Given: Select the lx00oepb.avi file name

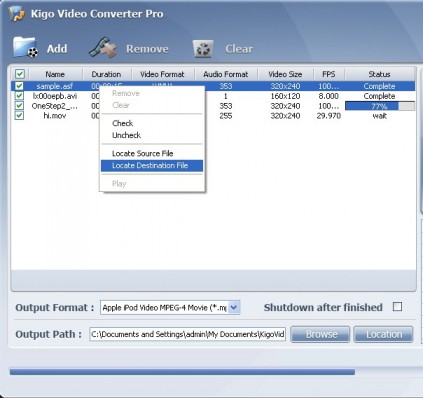Looking at the screenshot, I should (x=55, y=96).
